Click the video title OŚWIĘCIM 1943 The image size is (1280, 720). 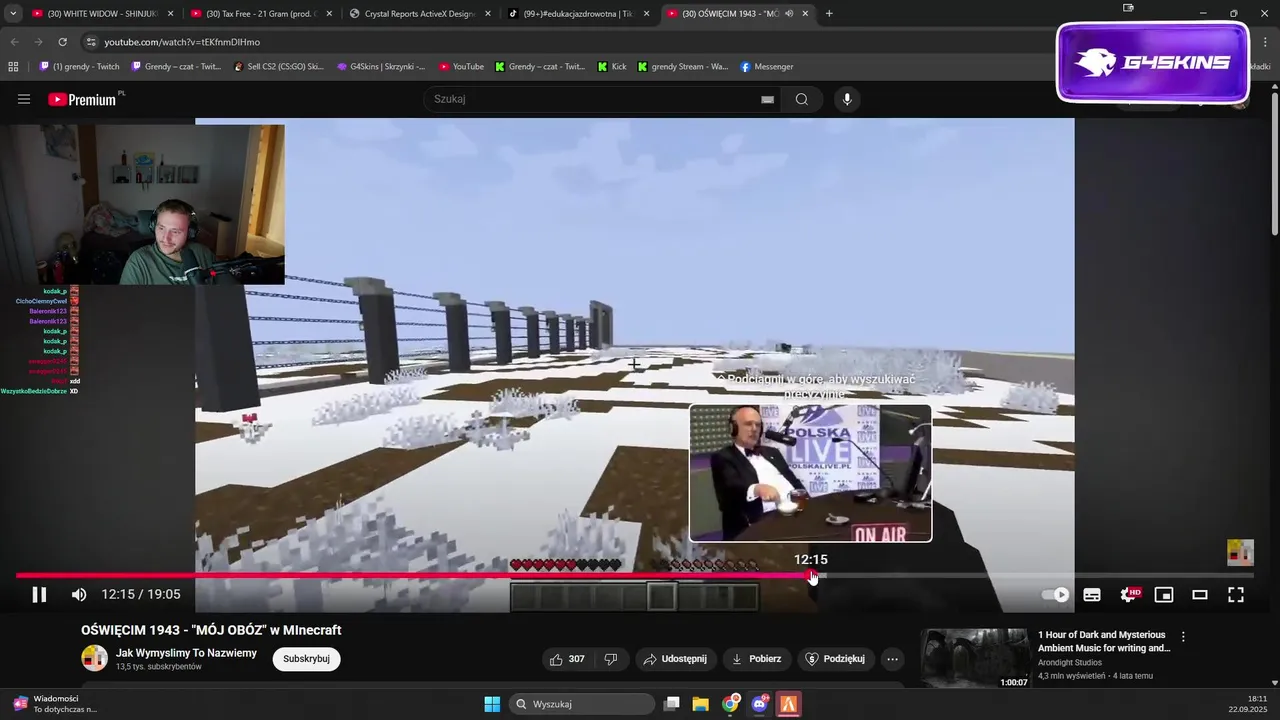[x=211, y=630]
